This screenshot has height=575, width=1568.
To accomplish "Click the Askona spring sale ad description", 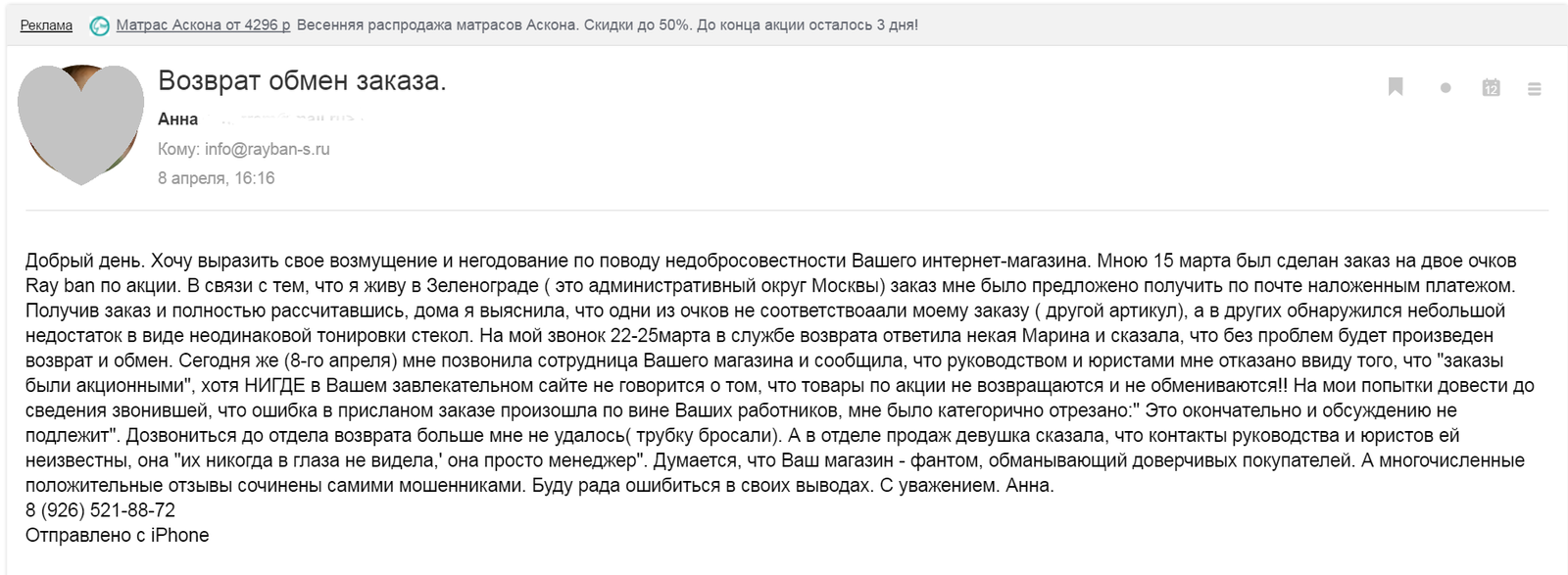I will (608, 25).
